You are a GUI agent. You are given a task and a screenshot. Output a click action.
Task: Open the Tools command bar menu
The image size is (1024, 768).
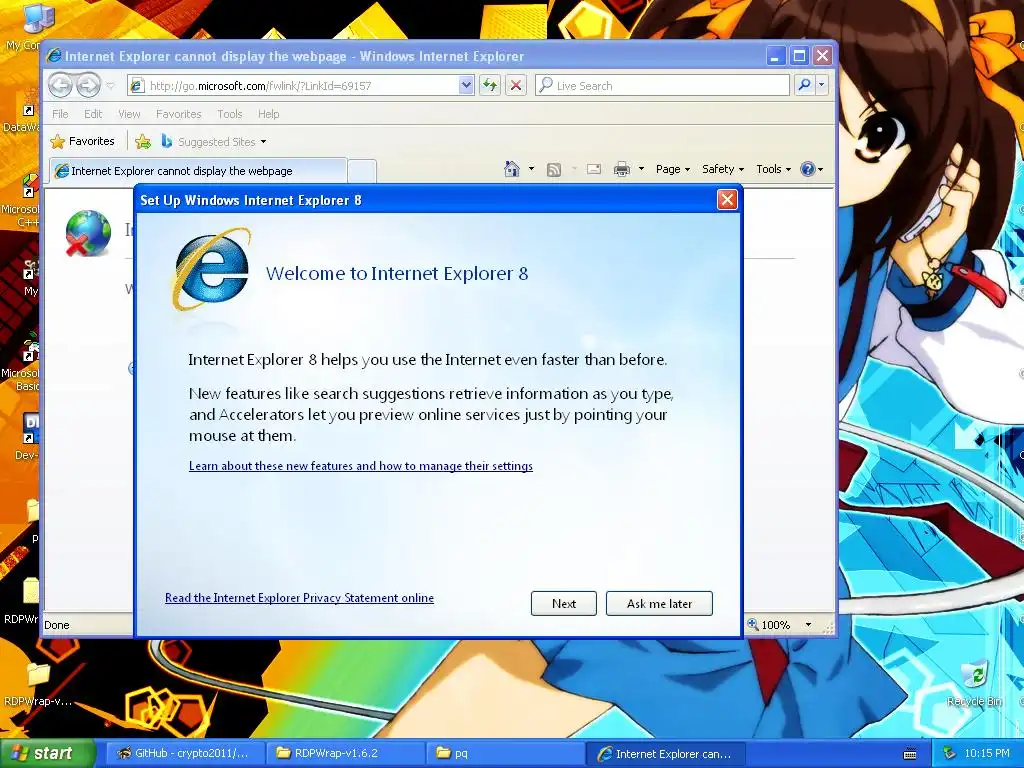[773, 169]
